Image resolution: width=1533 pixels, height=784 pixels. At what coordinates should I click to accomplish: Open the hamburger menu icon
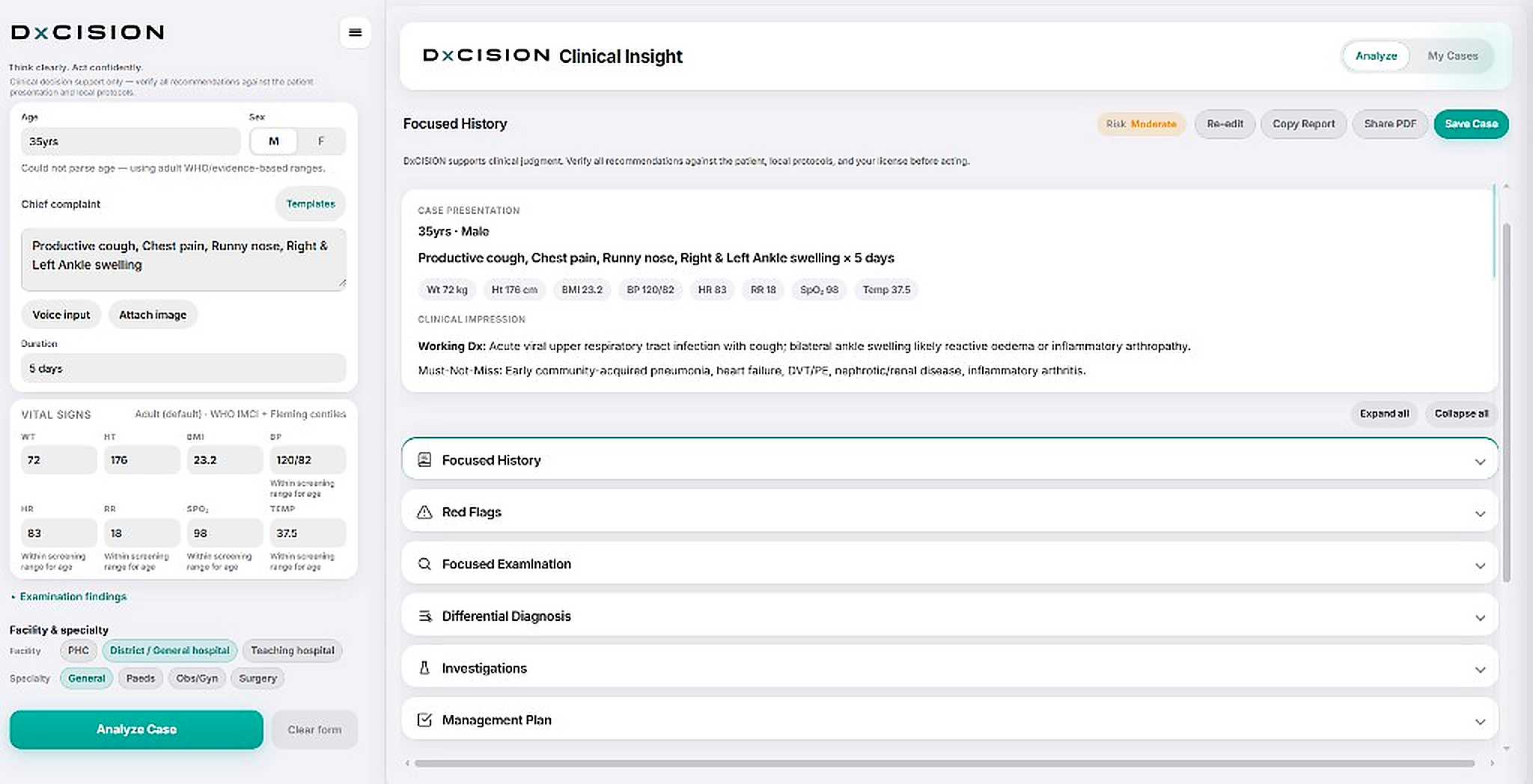[355, 32]
